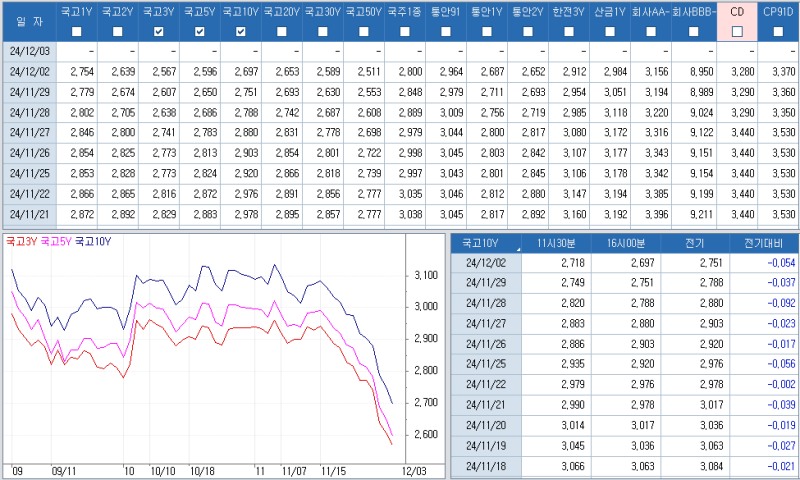
Task: Click the 11시30분 column header
Action: coord(555,243)
